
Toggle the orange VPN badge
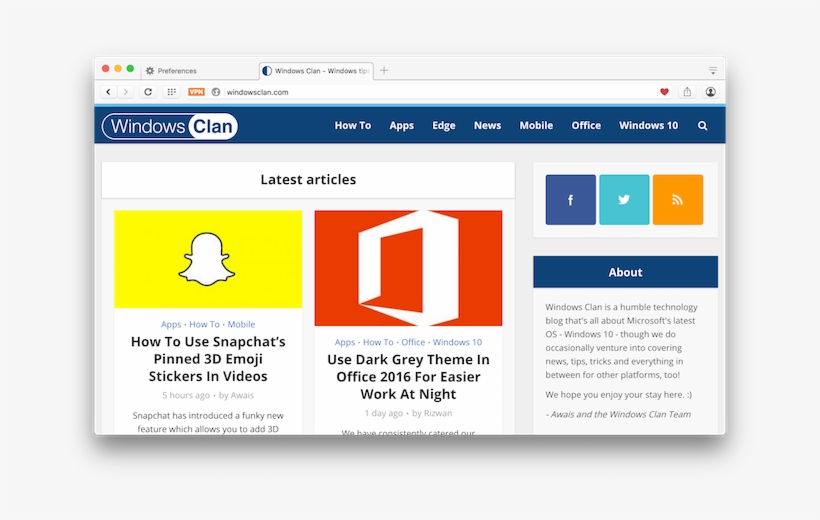point(196,92)
